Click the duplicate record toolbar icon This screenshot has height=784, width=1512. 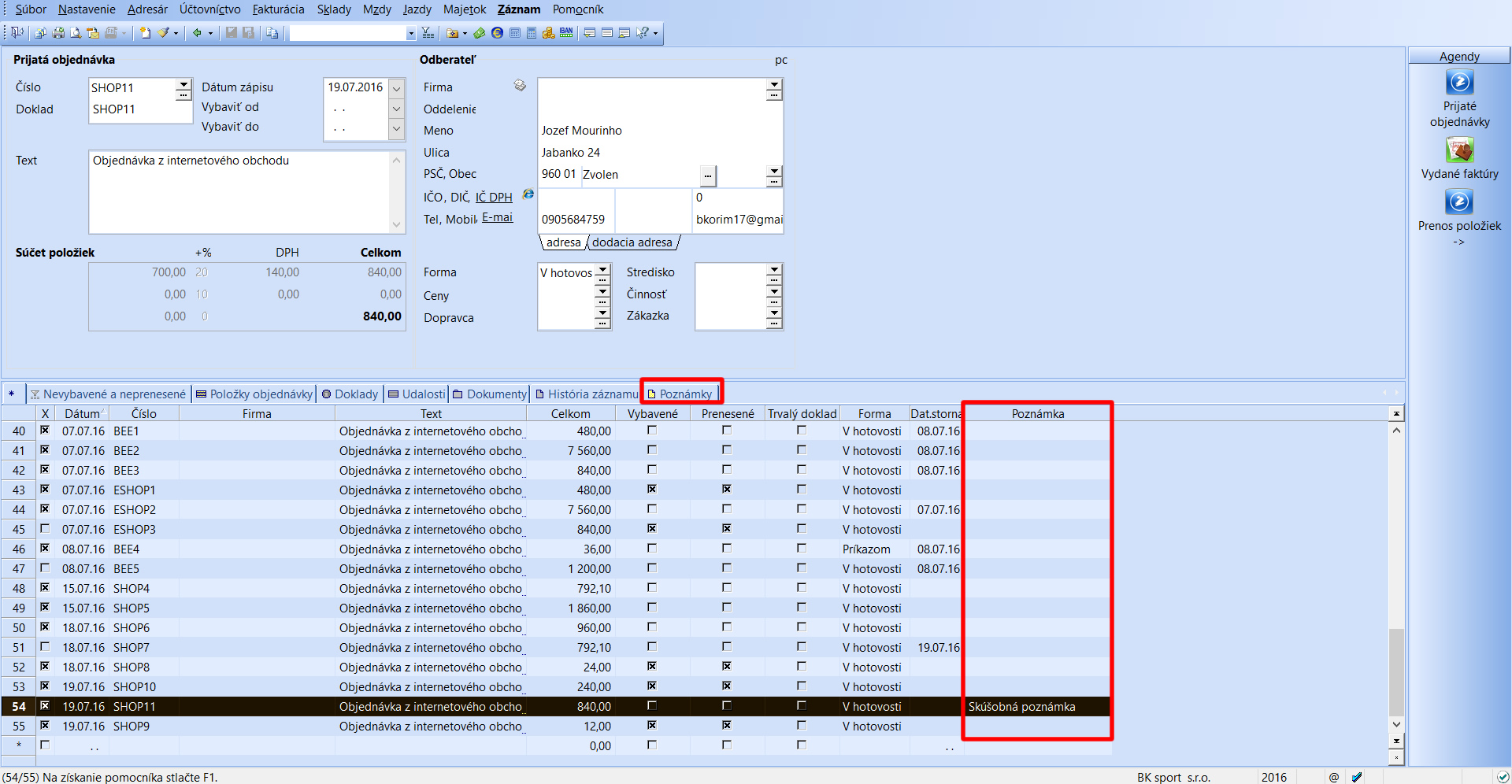point(272,33)
